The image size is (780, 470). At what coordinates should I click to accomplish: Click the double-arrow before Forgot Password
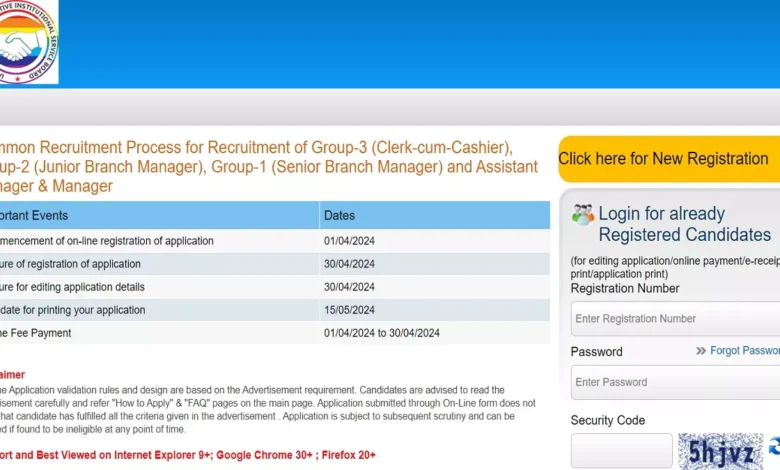(701, 351)
